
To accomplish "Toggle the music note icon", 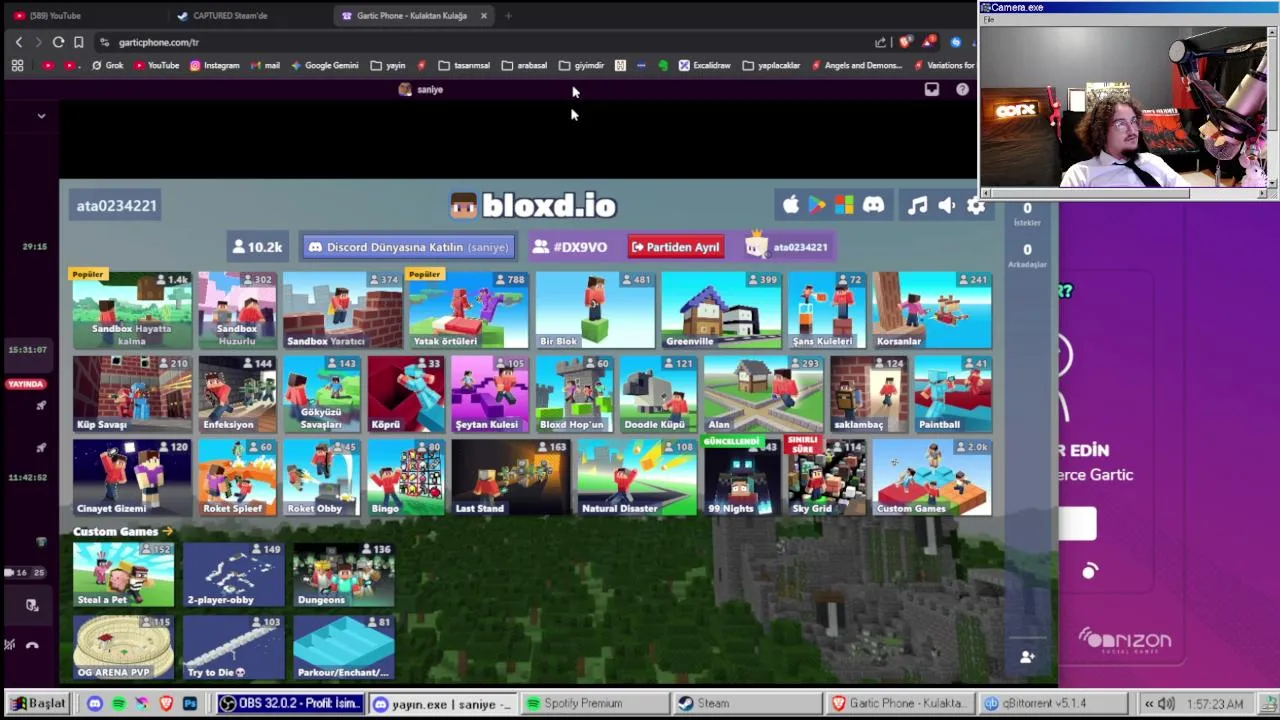I will click(917, 205).
